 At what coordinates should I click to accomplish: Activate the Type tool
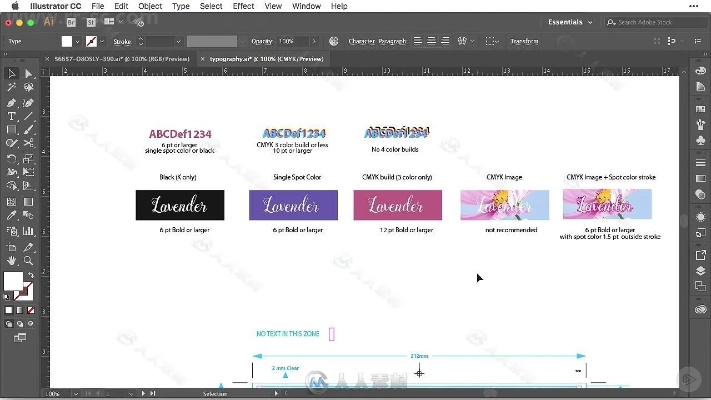point(11,116)
